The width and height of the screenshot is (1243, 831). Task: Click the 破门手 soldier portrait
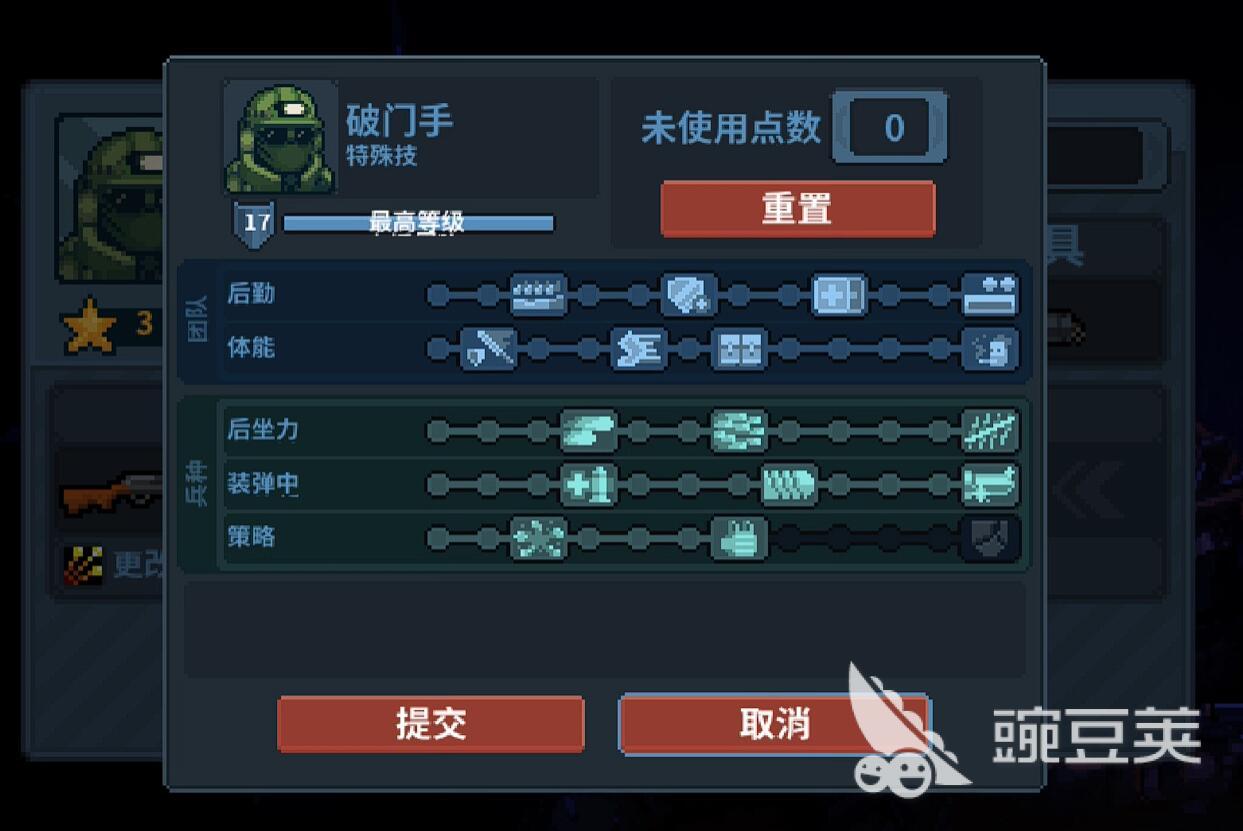coord(281,138)
